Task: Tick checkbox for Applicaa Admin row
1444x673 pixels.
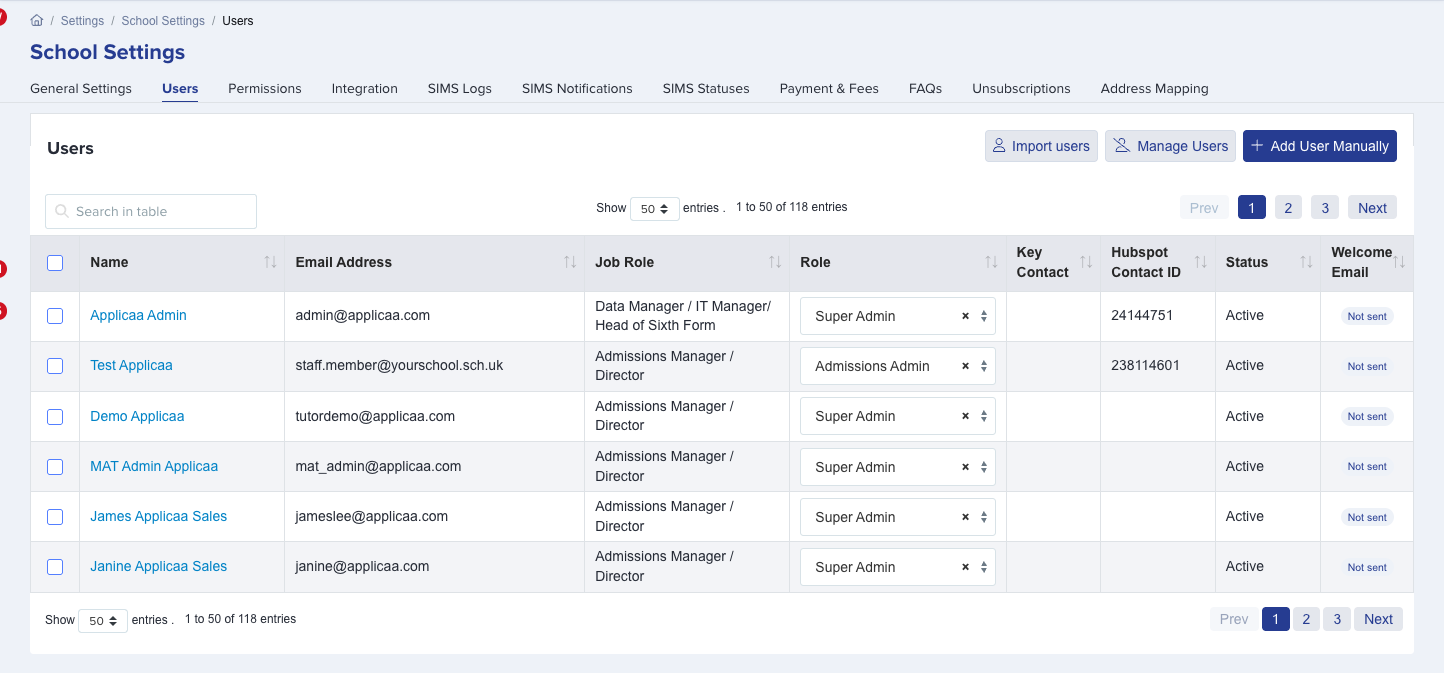Action: point(55,316)
